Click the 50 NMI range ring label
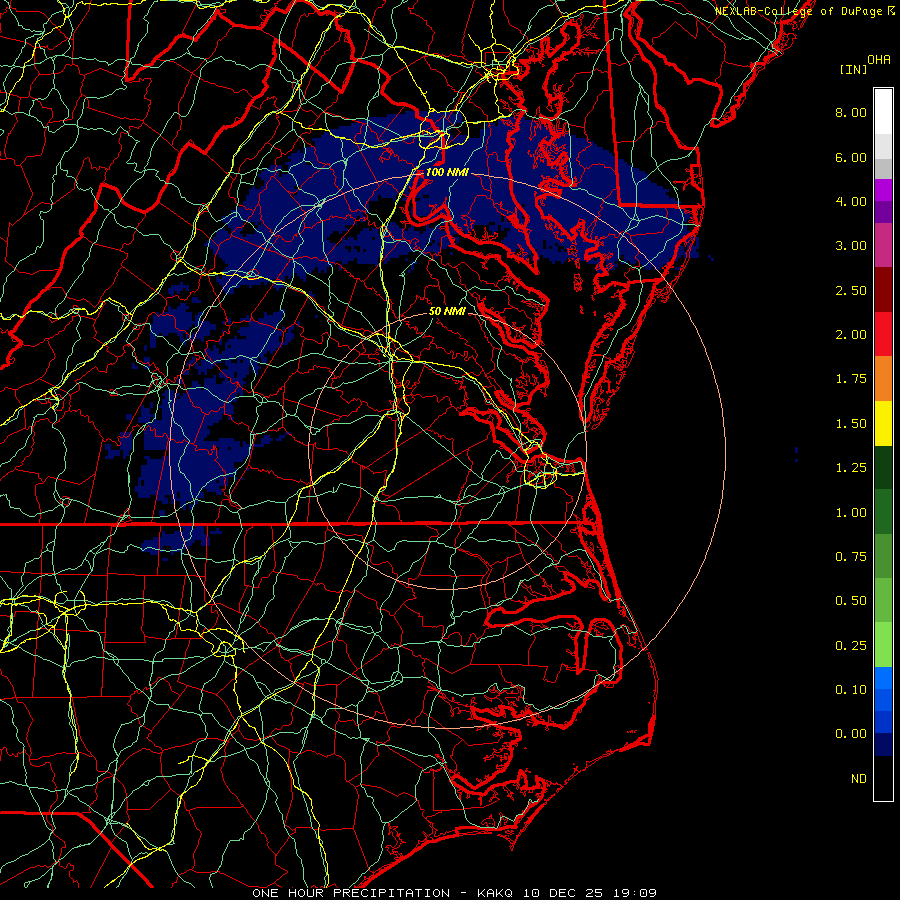 (x=447, y=311)
